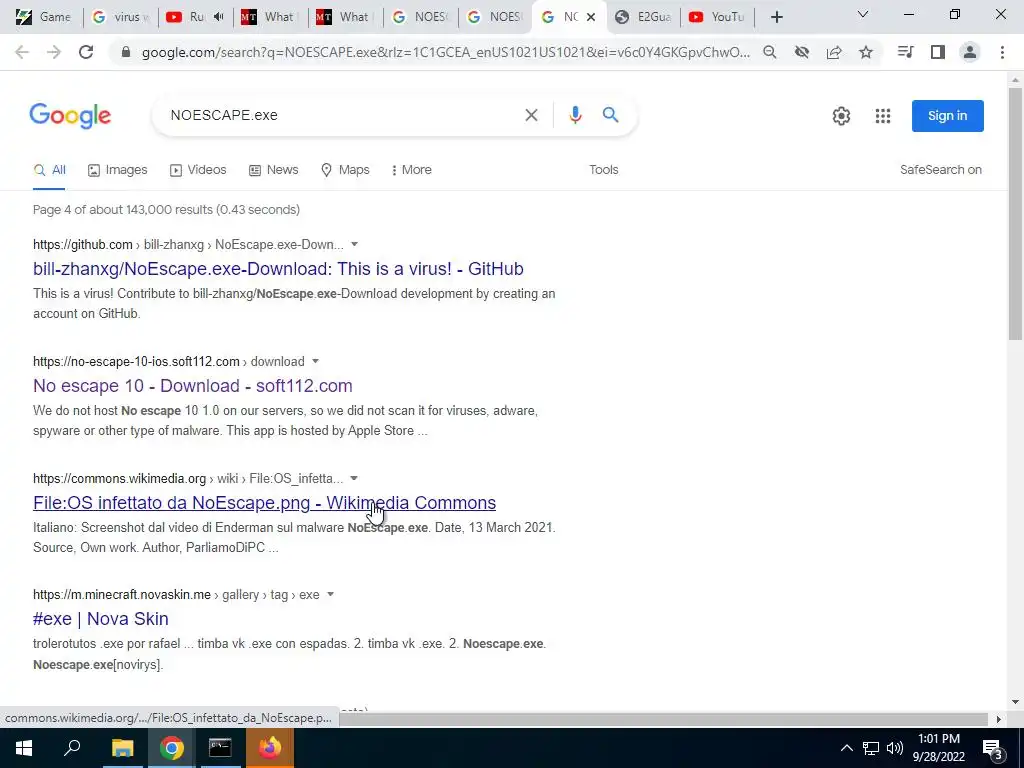The image size is (1024, 768).
Task: Toggle SafeSearch on setting
Action: coord(940,170)
